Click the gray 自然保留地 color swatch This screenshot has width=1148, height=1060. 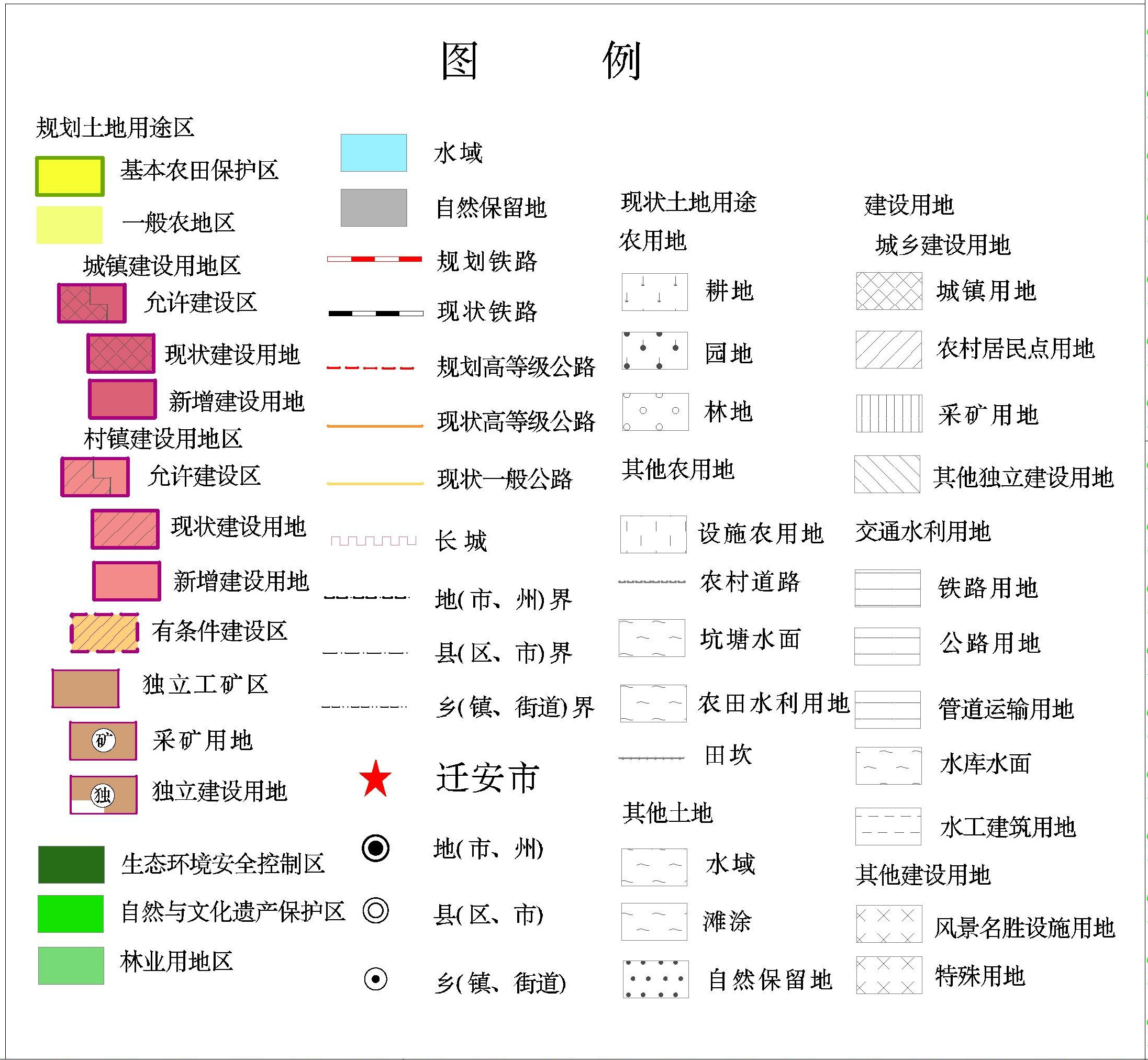(x=373, y=208)
